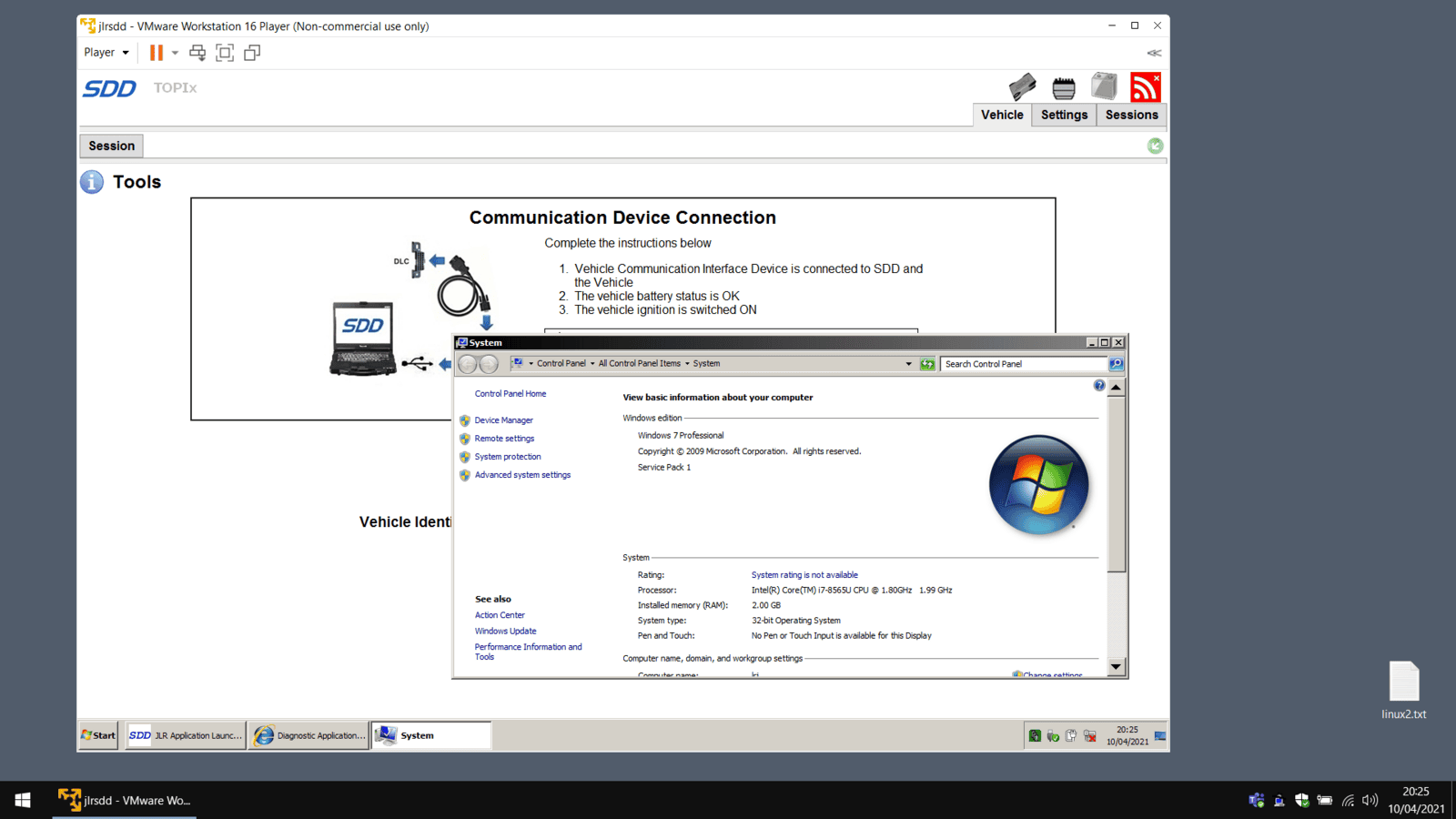Open the Vehicle connector icon in SDD
The width and height of the screenshot is (1456, 819).
[1022, 86]
